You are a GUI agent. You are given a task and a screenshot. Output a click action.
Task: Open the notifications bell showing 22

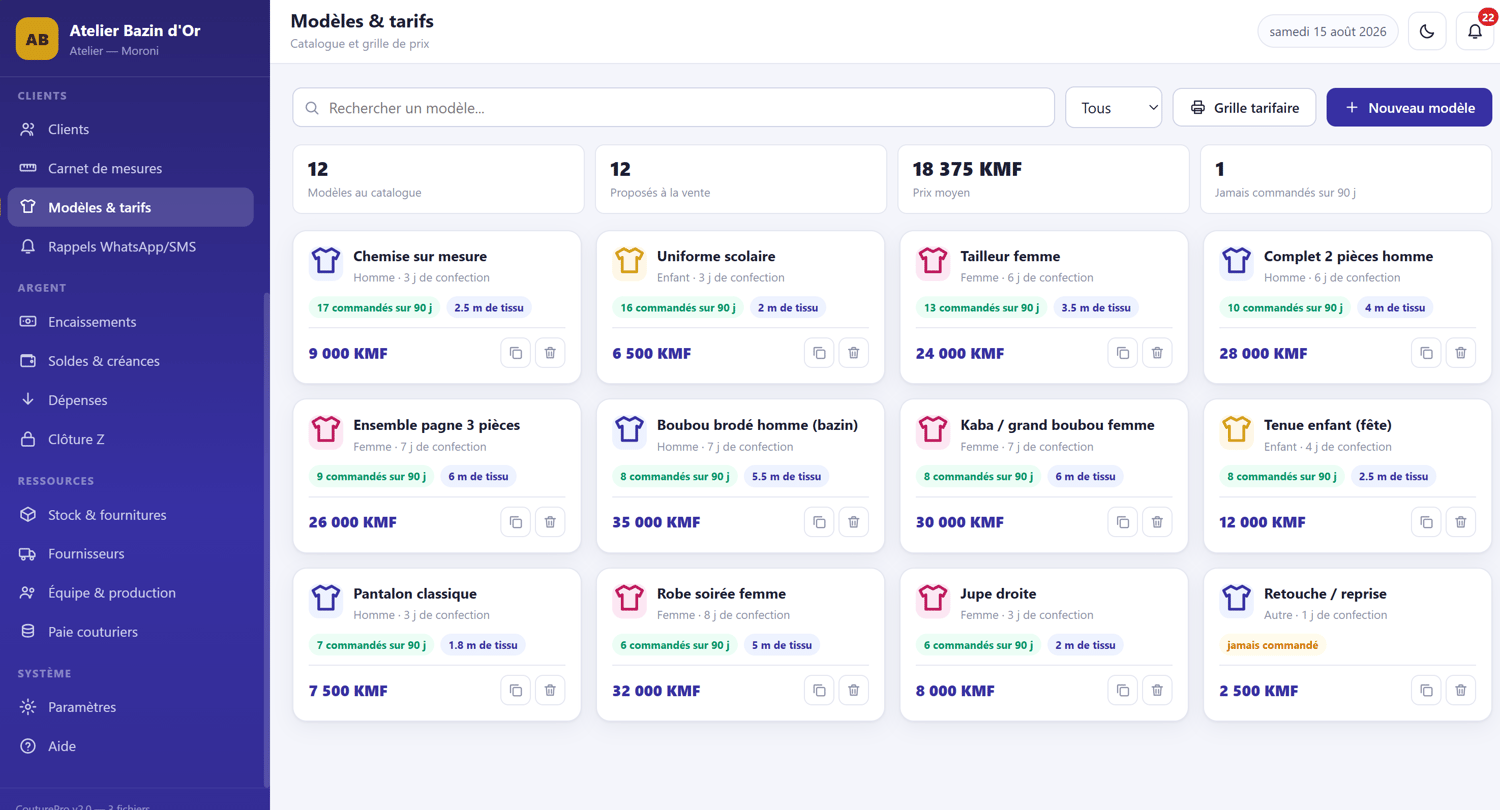point(1474,31)
